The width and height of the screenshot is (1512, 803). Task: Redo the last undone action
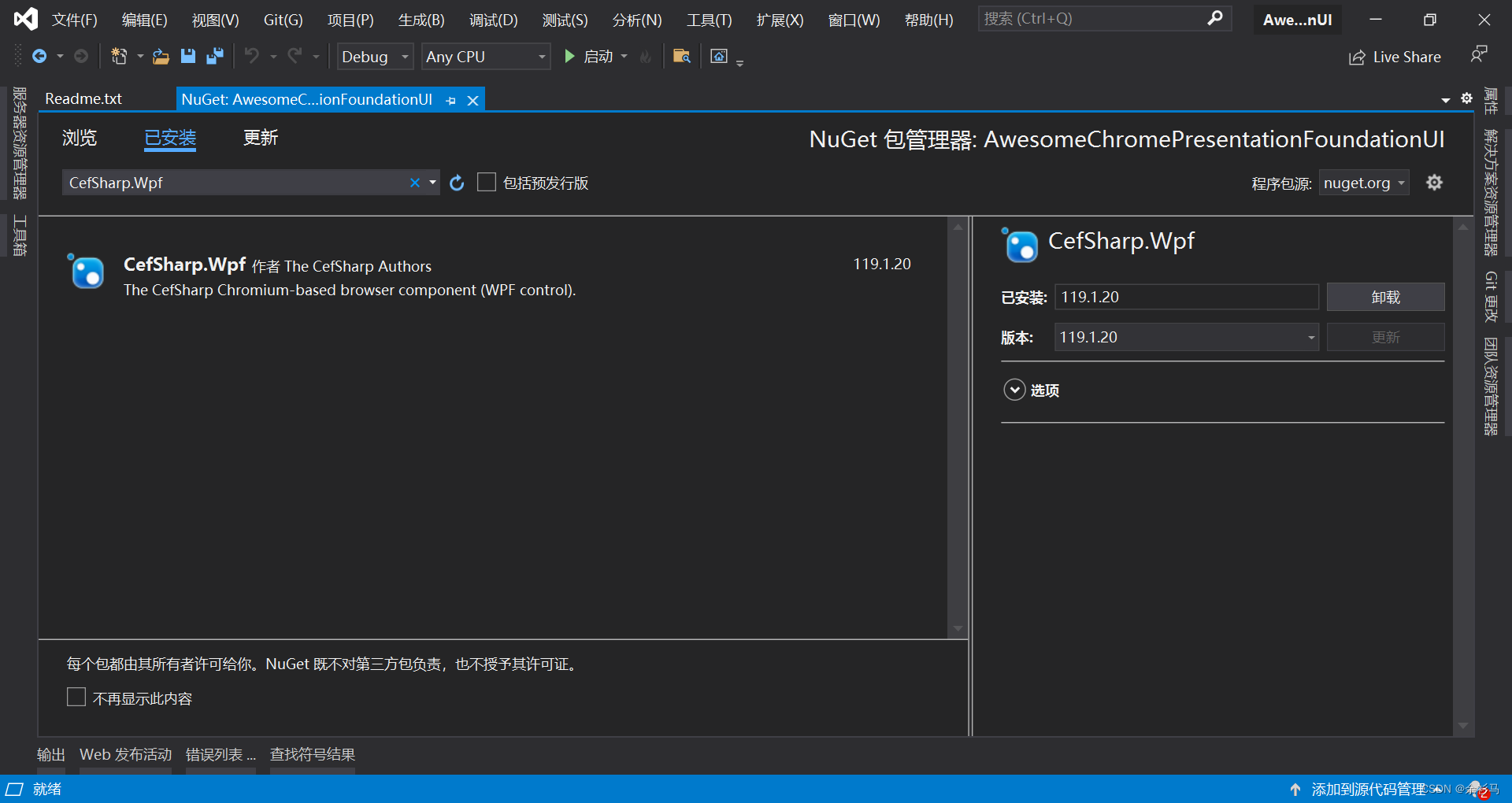pyautogui.click(x=295, y=56)
